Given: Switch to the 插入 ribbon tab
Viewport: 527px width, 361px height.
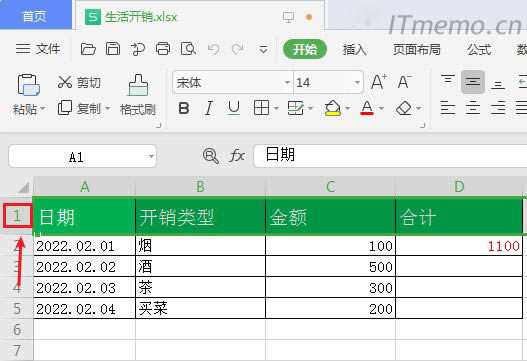Looking at the screenshot, I should 355,50.
